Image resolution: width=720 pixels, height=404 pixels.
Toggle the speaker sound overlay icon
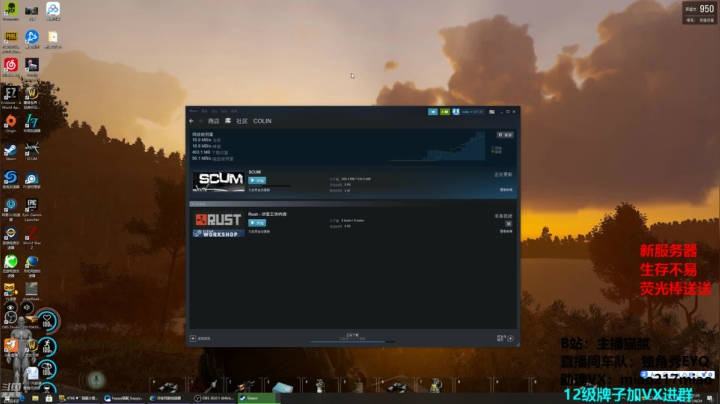(x=27, y=308)
